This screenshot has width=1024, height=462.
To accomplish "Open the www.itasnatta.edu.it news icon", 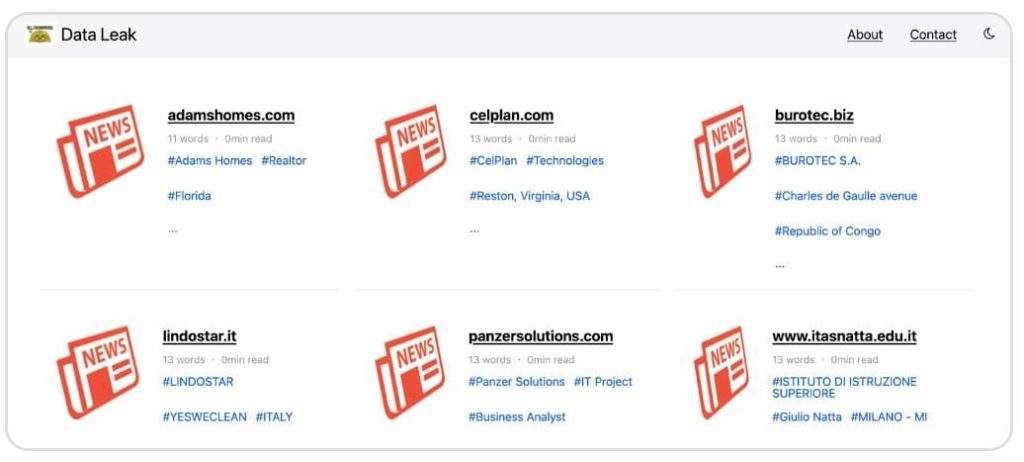I will click(x=721, y=372).
